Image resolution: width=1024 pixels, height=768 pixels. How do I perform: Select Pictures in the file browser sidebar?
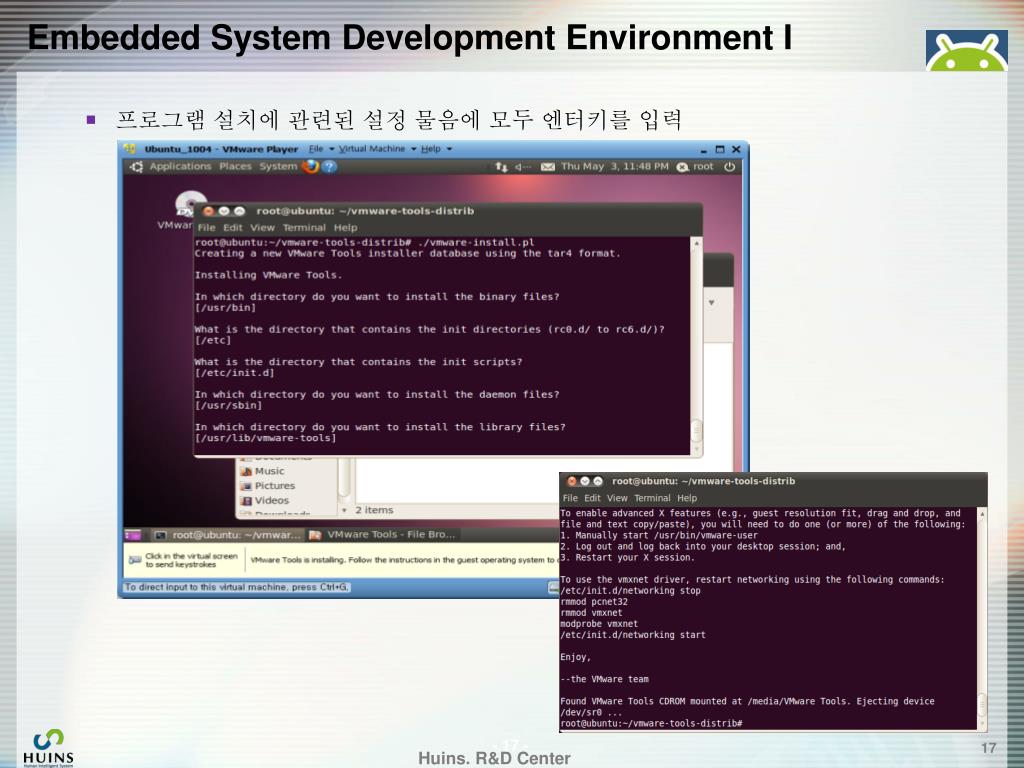[268, 486]
